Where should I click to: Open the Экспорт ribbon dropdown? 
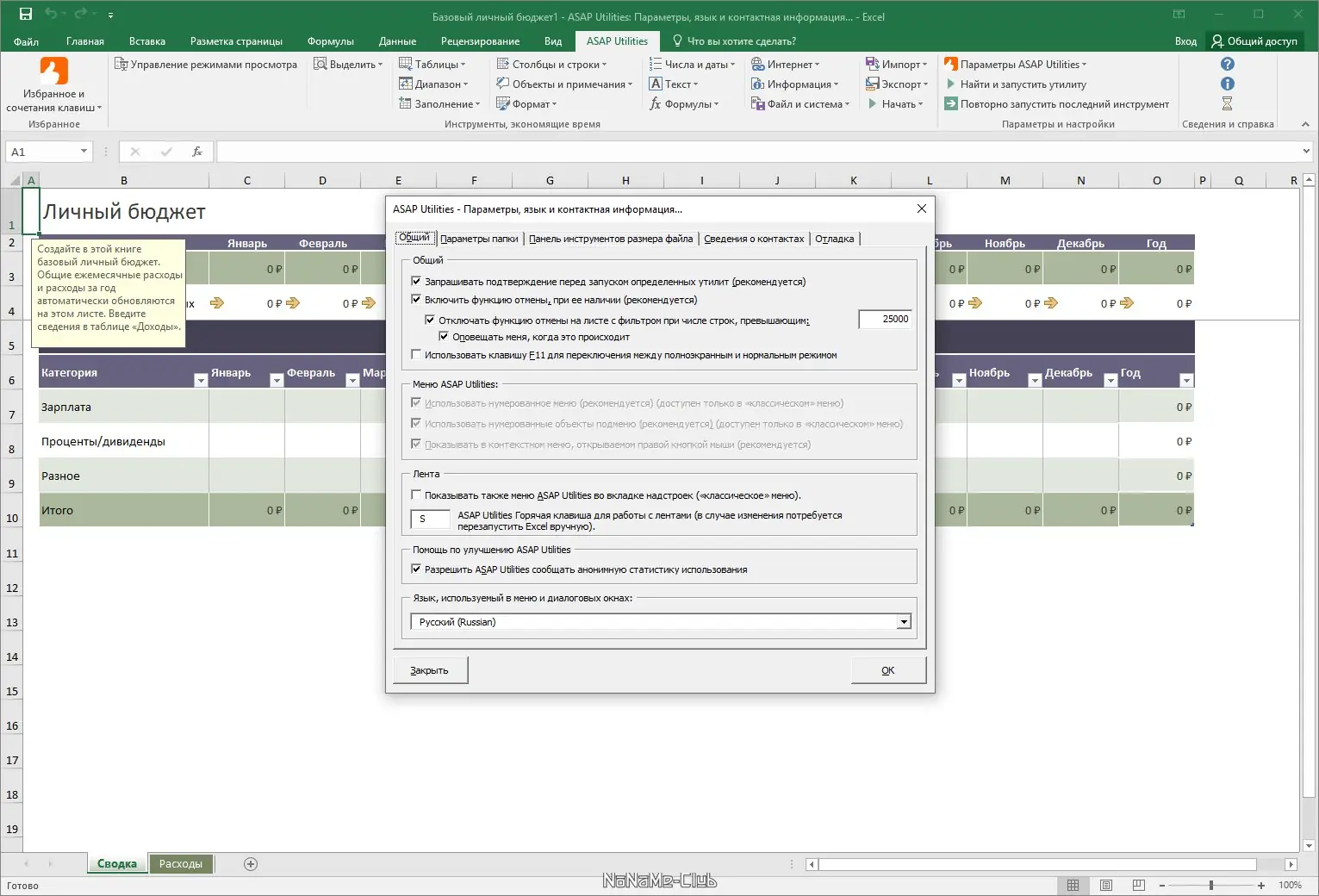click(x=897, y=84)
